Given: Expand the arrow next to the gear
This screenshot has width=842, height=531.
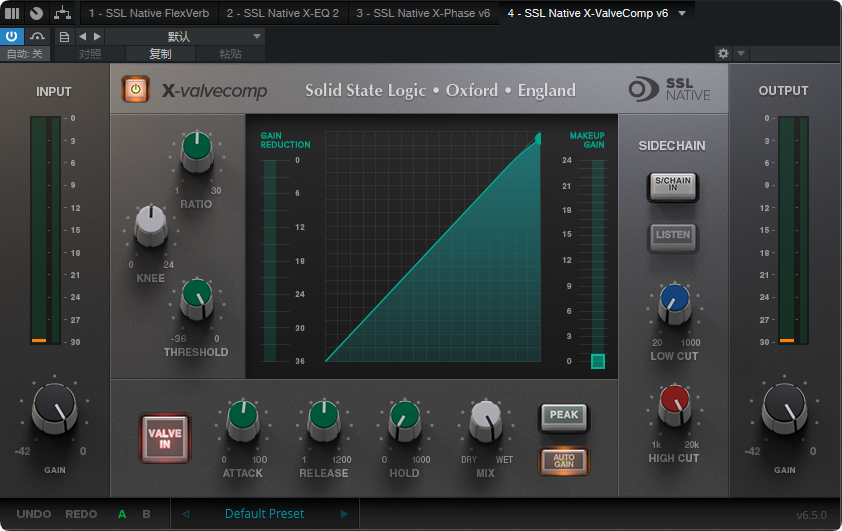Looking at the screenshot, I should coord(741,53).
